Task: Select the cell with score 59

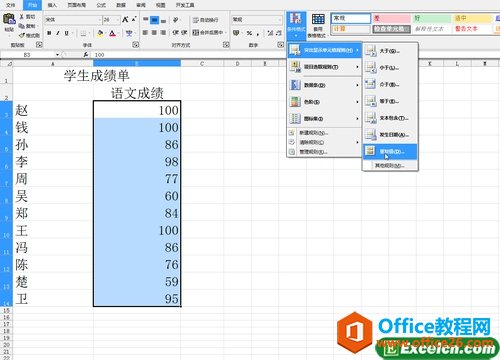Action: [x=137, y=281]
